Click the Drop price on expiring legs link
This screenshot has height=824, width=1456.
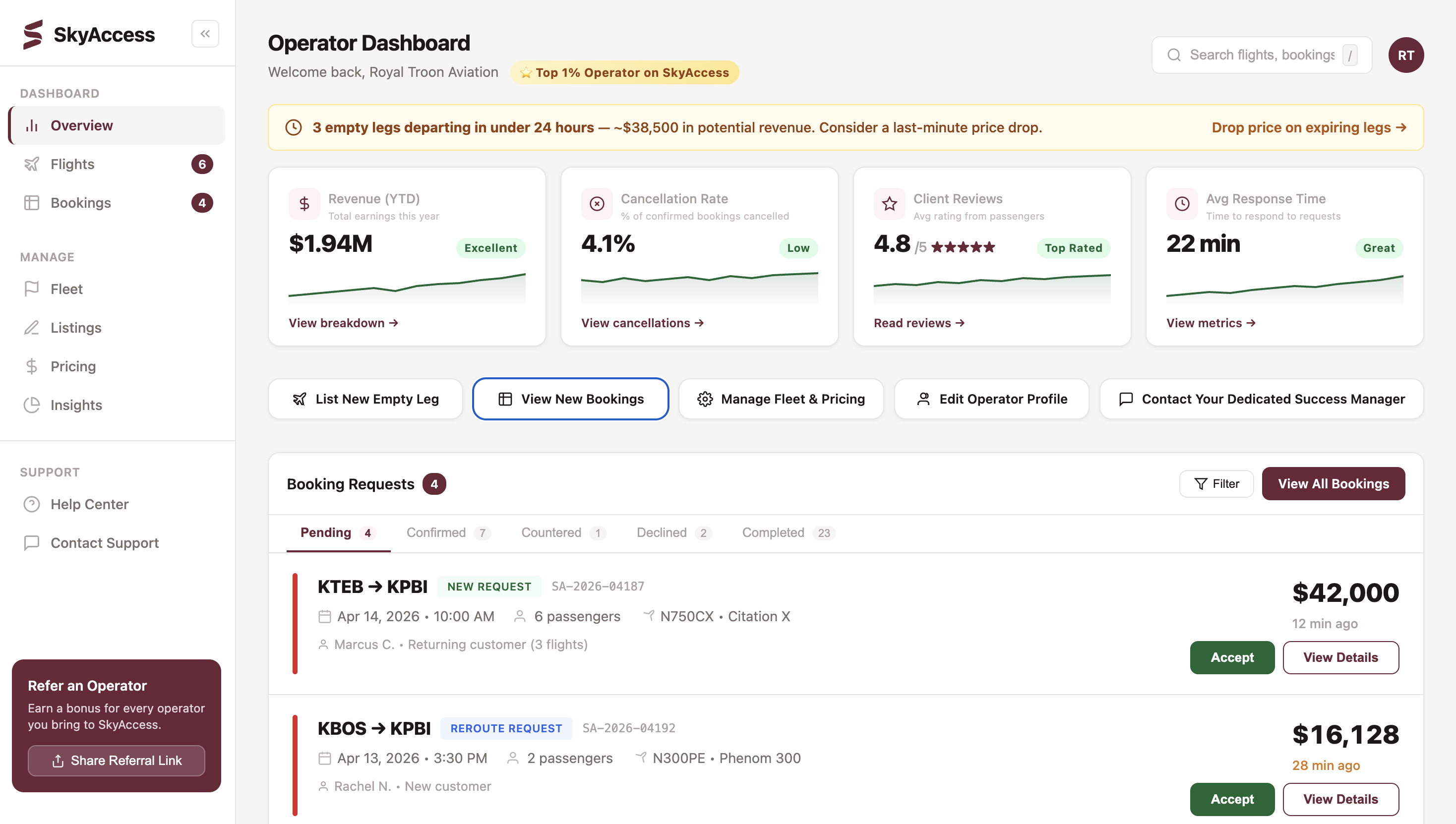pyautogui.click(x=1308, y=127)
